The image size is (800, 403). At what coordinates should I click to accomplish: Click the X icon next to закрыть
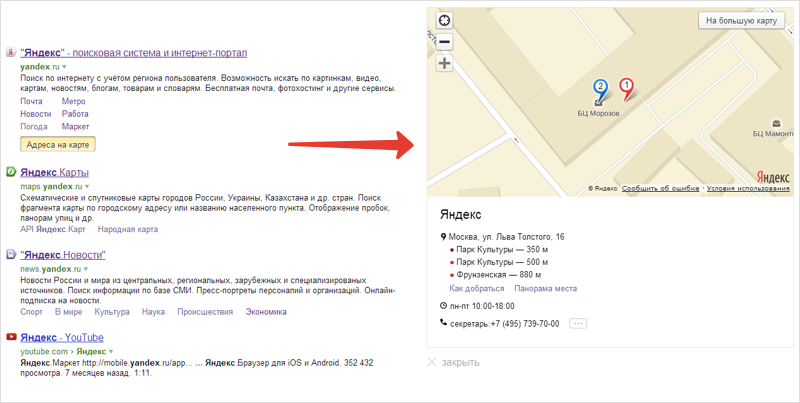pos(432,362)
